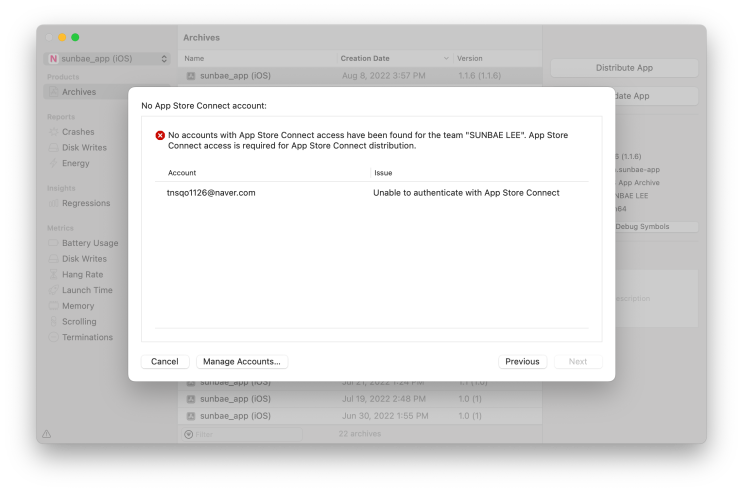Image resolution: width=743 pixels, height=492 pixels.
Task: Click the warning triangle icon at window bottom
Action: 46,434
